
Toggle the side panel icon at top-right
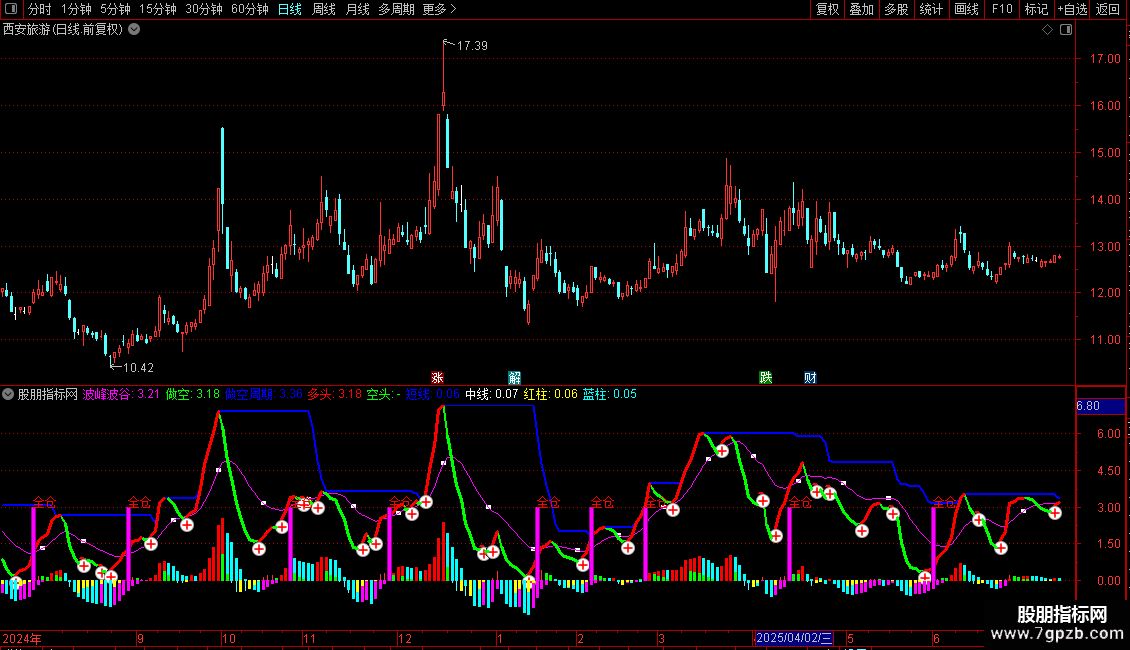click(x=1065, y=30)
